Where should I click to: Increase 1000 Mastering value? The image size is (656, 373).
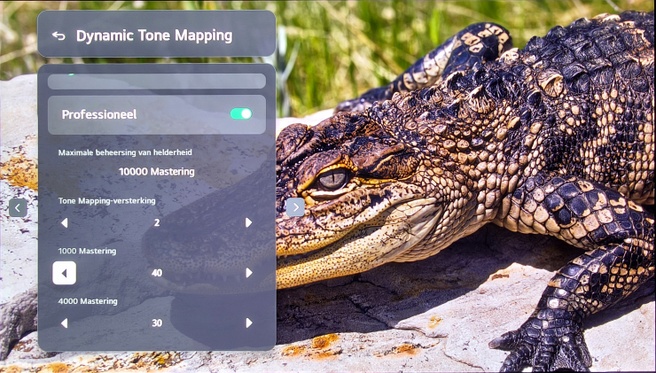tap(249, 273)
